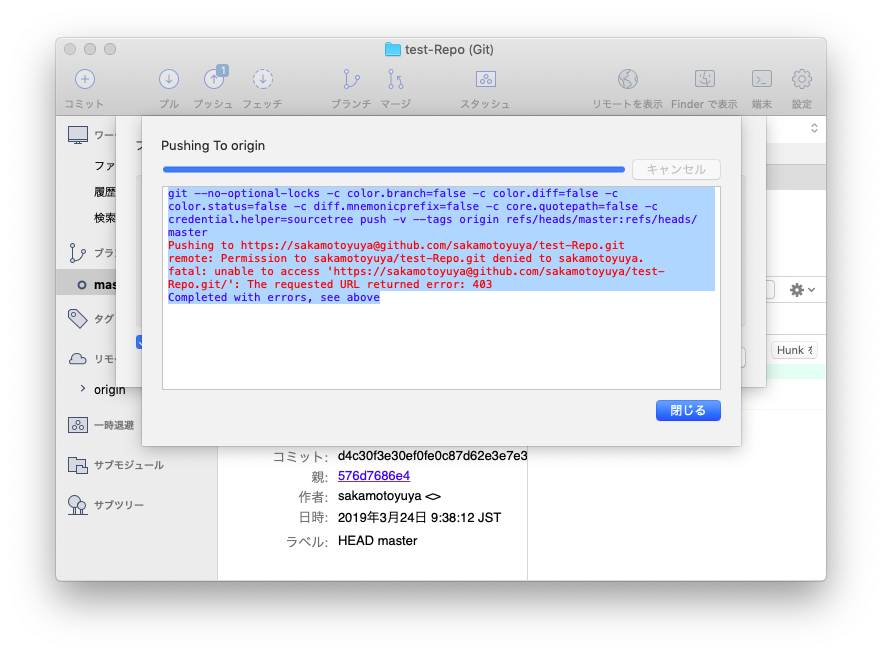Open the ブランチ (Branch) tool

point(351,80)
